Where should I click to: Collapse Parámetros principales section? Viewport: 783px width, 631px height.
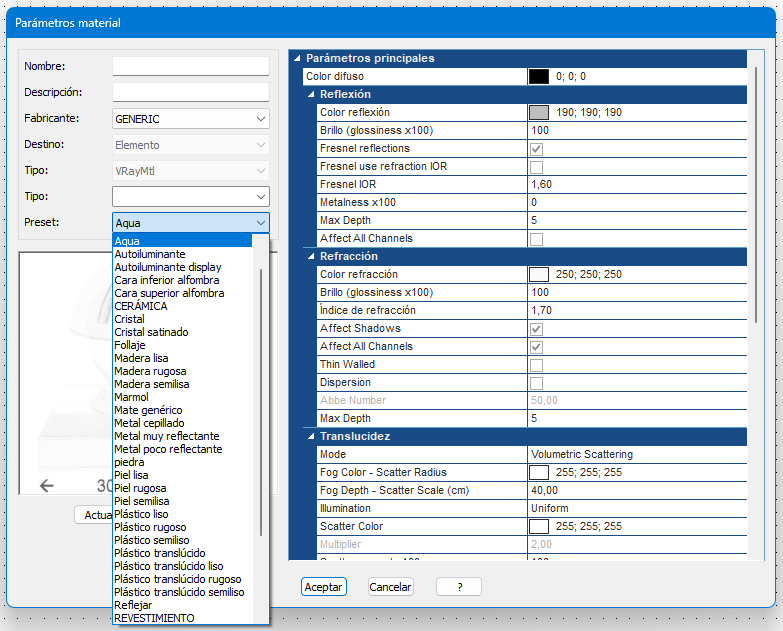point(297,58)
